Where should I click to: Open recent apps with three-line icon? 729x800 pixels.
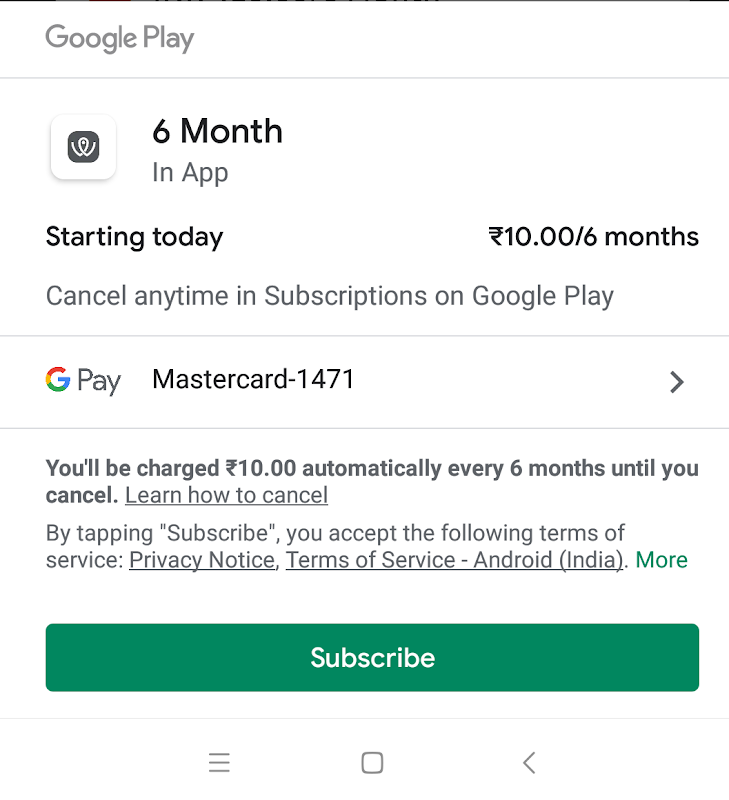pos(220,763)
